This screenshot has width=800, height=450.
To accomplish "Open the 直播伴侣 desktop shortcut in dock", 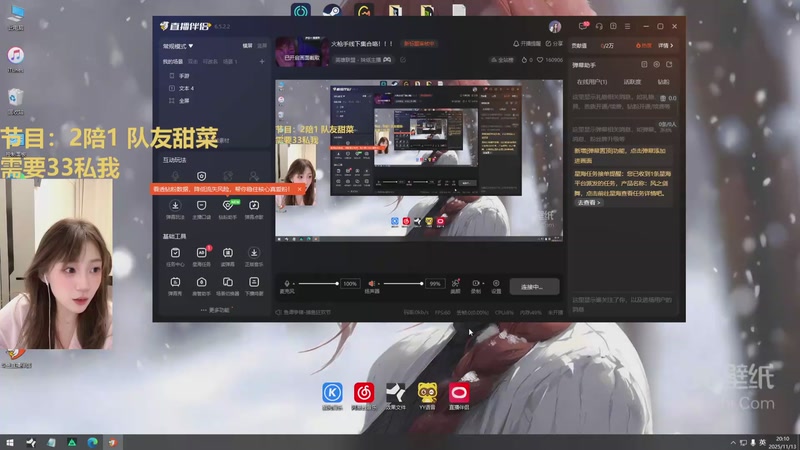I will tap(459, 396).
